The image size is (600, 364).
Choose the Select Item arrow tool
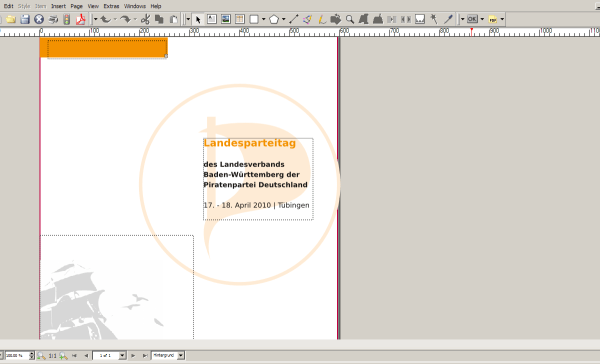click(x=198, y=19)
